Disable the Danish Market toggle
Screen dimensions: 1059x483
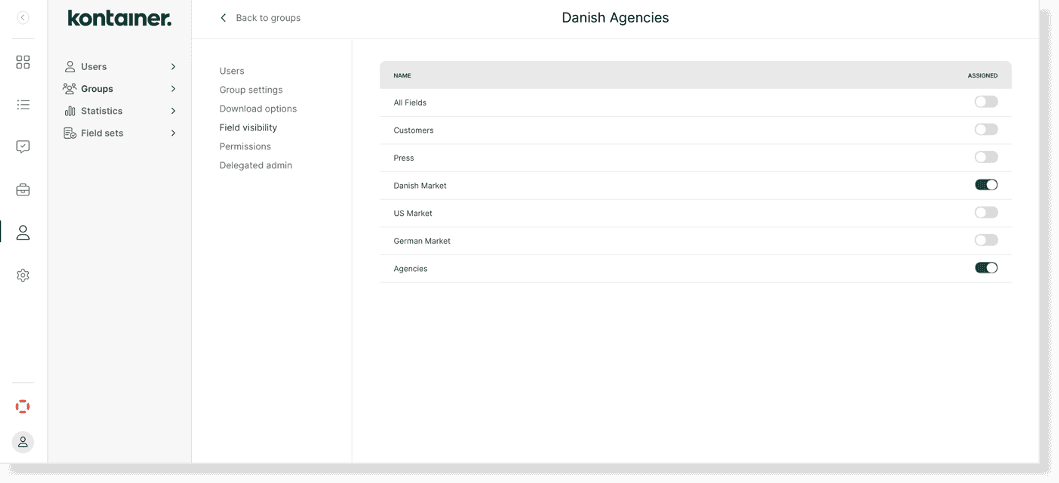pyautogui.click(x=986, y=185)
